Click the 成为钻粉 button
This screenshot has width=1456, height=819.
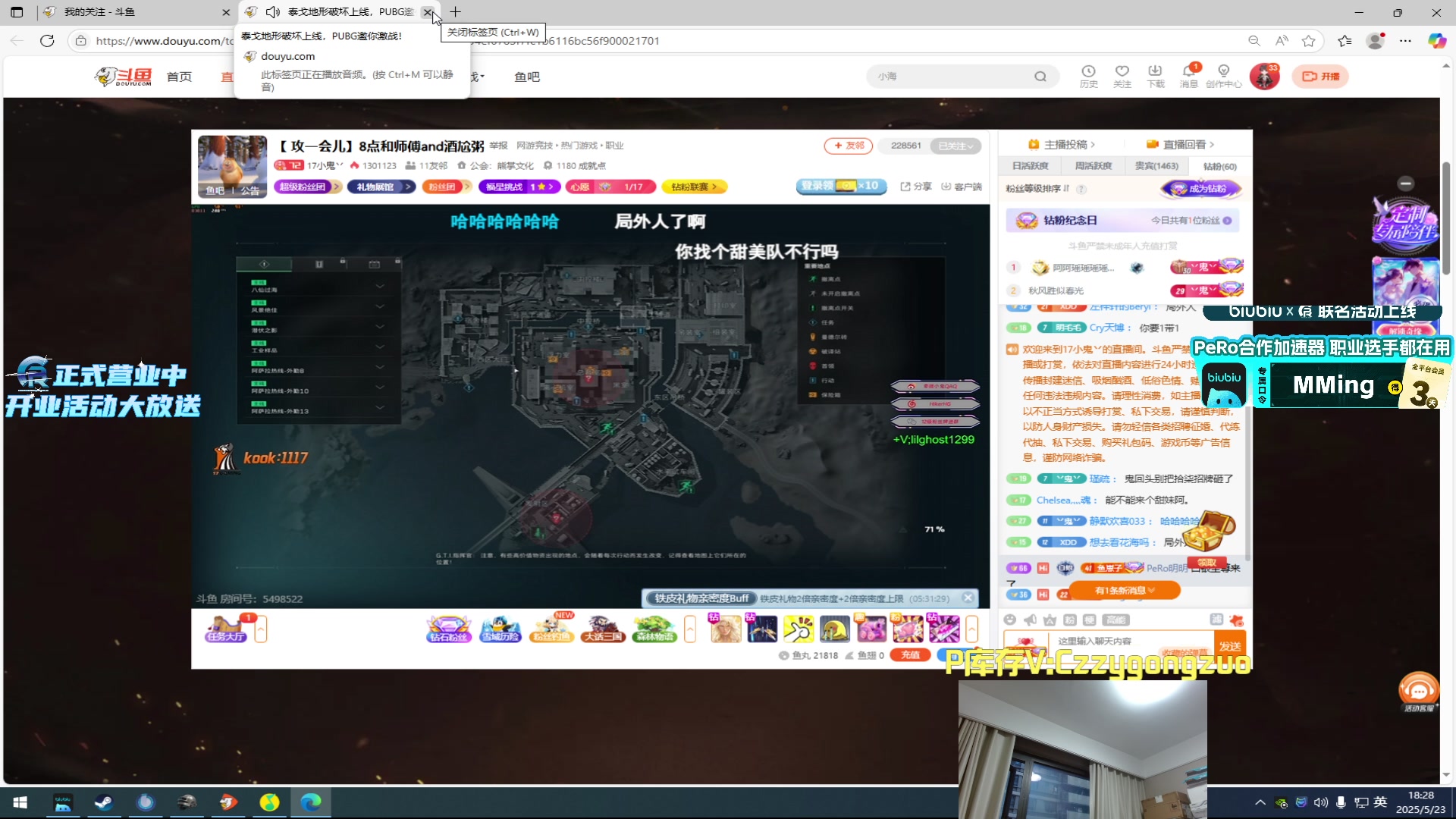[x=1202, y=189]
